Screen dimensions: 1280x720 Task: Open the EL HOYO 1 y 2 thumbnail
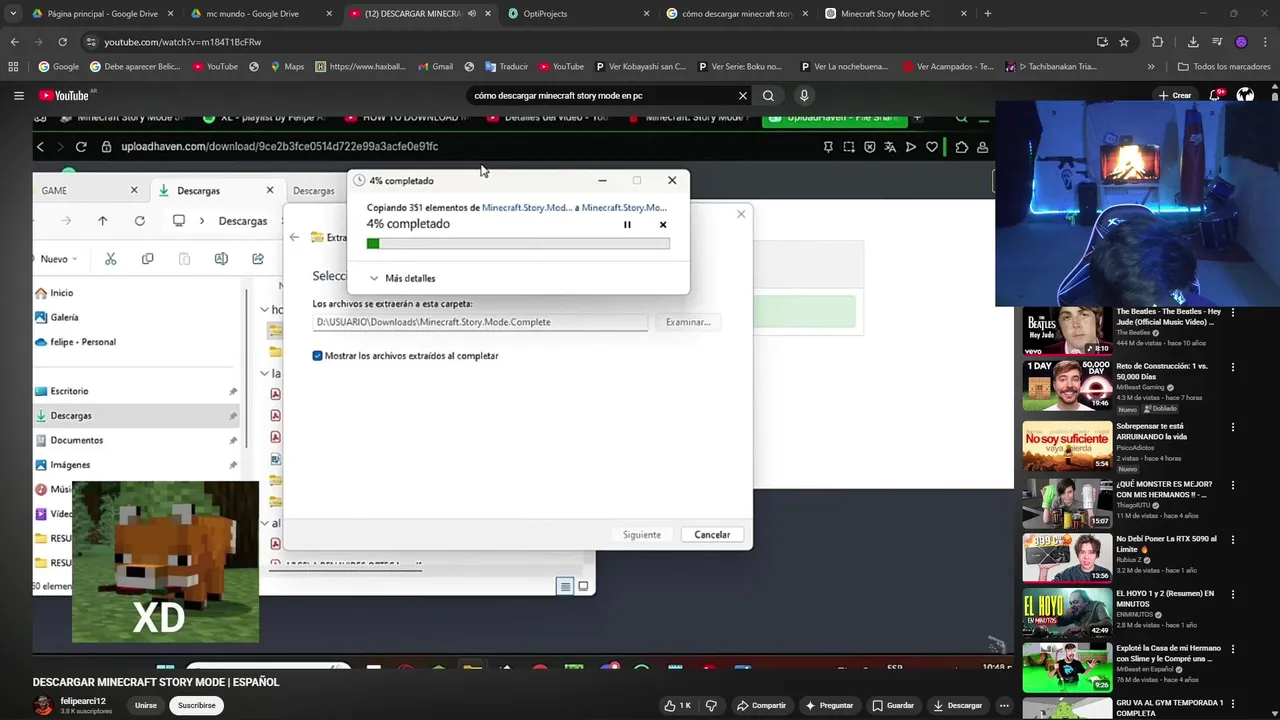pyautogui.click(x=1067, y=613)
